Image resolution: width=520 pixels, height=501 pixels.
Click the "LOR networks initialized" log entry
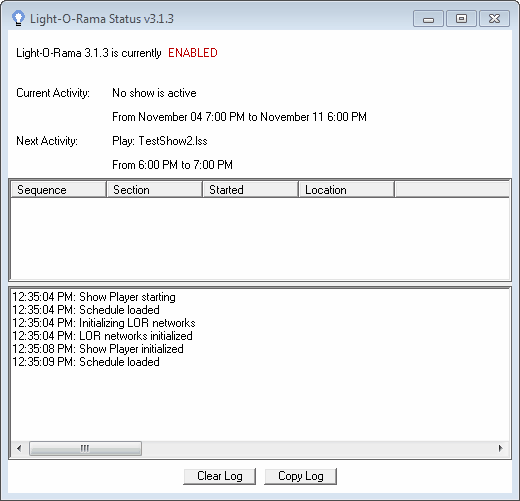point(102,336)
